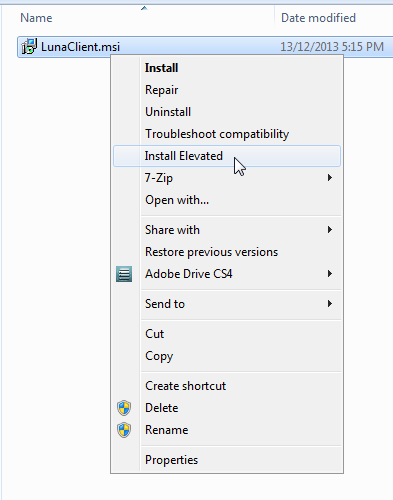Click the LunaClient.msi installer file icon
The image size is (393, 500).
29,47
